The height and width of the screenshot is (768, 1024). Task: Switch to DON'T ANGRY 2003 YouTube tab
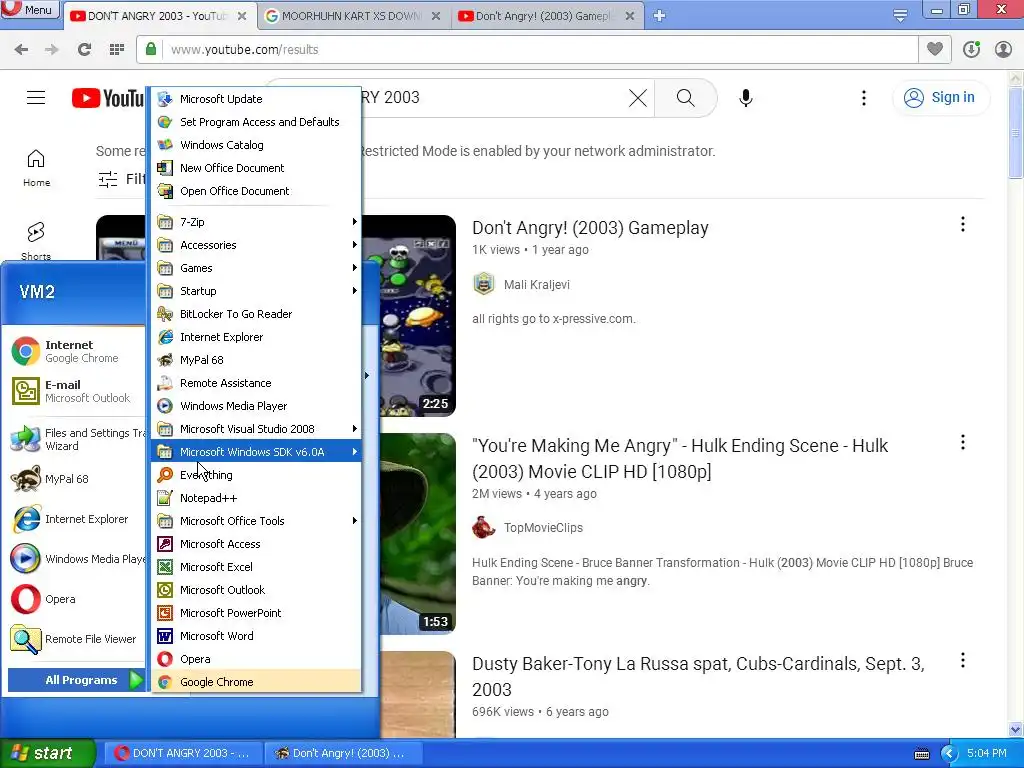click(159, 16)
